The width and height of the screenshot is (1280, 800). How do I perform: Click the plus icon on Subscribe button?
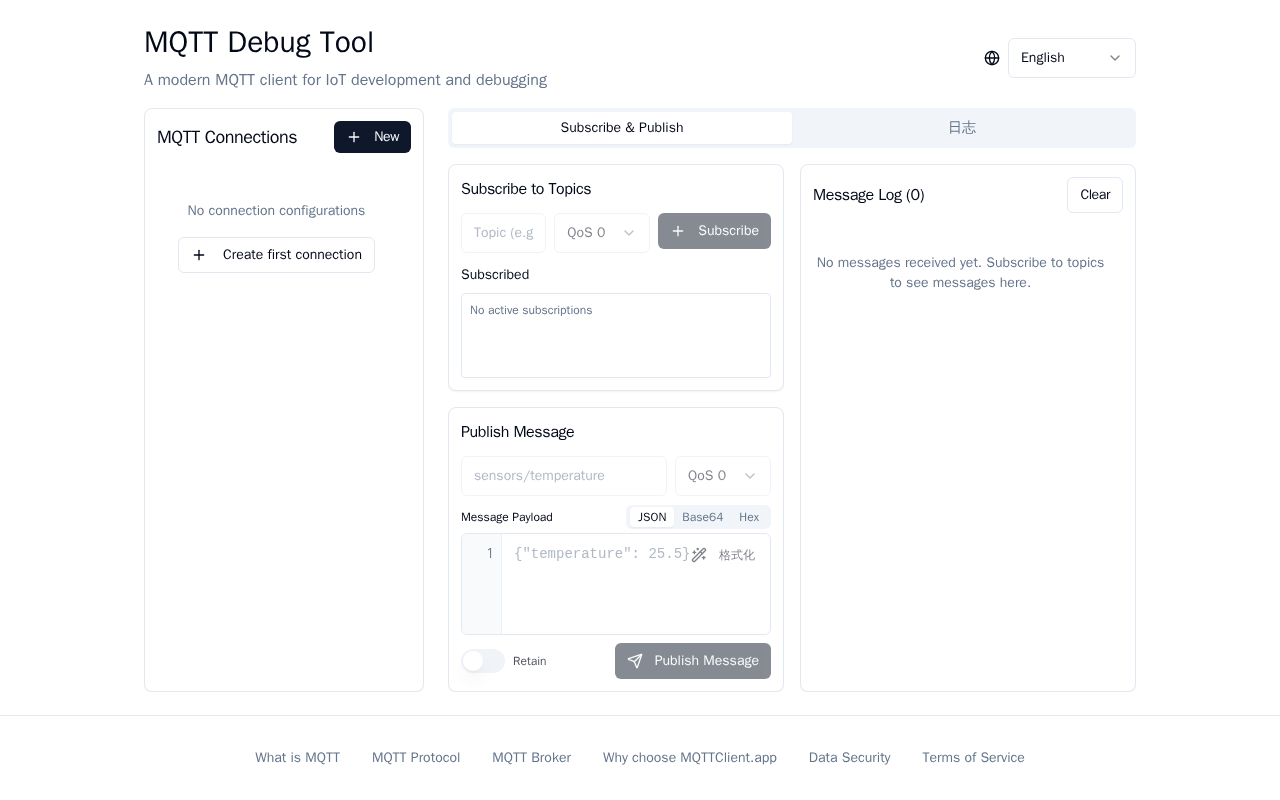pos(678,231)
